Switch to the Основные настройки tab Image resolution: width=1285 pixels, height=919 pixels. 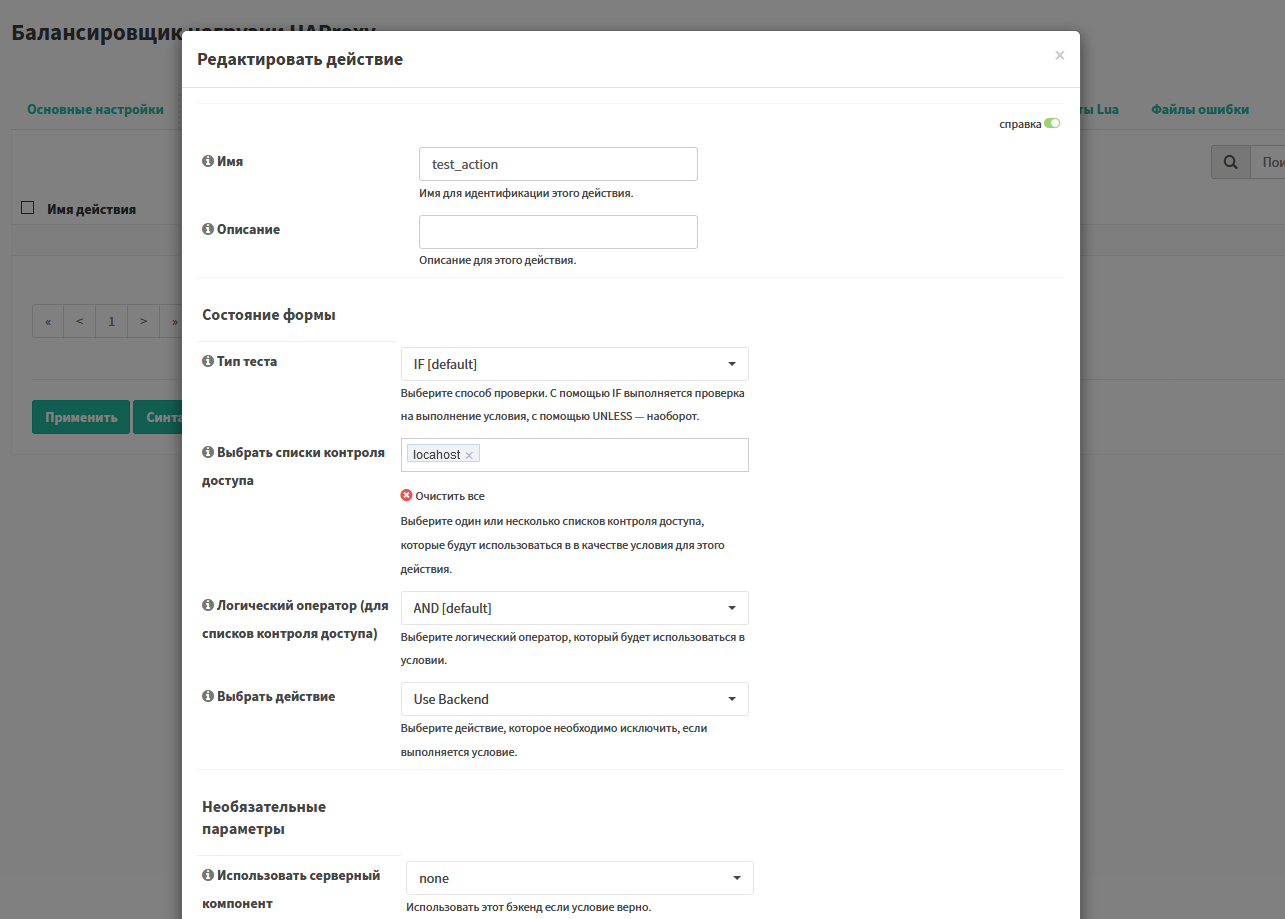(x=95, y=109)
